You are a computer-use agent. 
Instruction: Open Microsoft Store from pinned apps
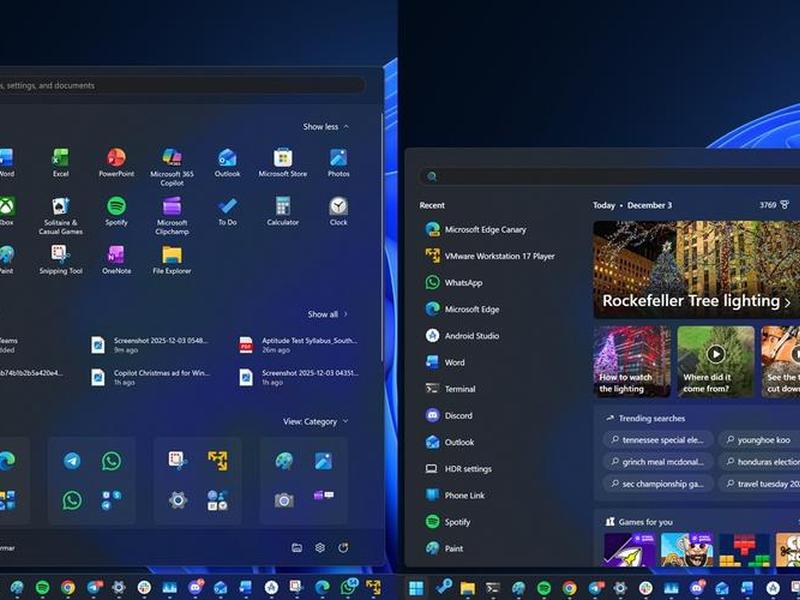283,163
